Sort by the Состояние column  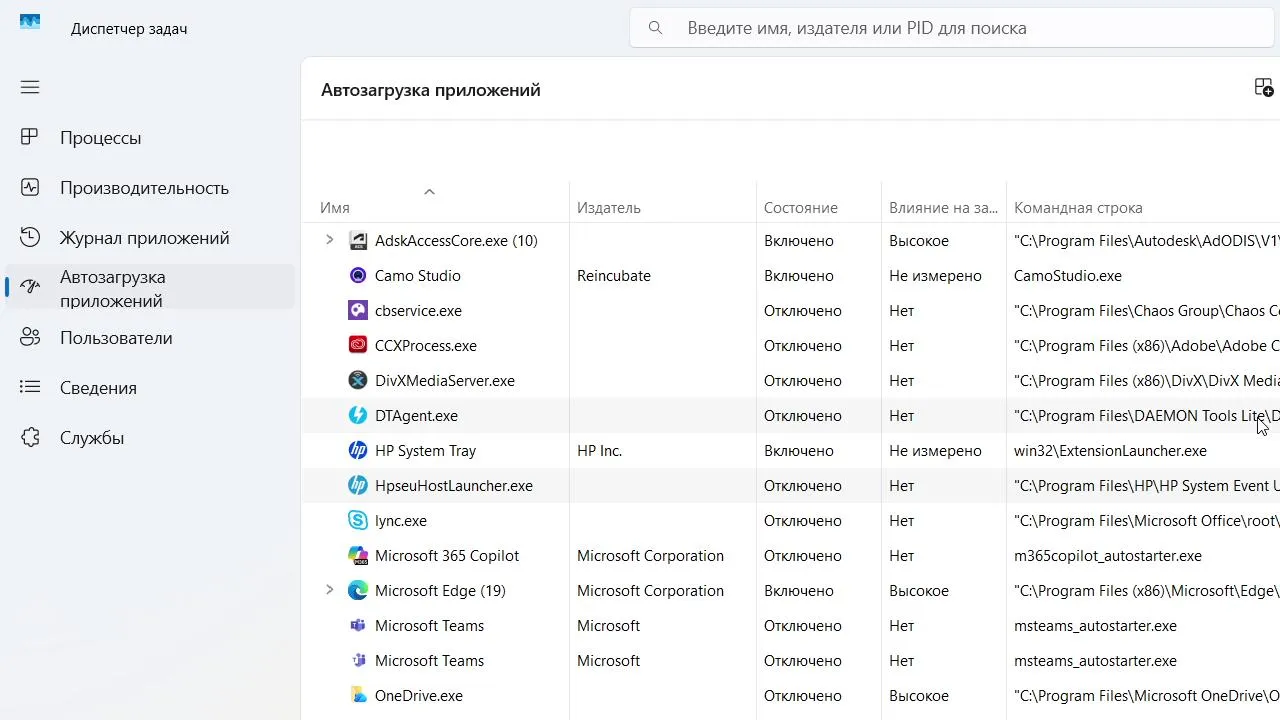(800, 208)
